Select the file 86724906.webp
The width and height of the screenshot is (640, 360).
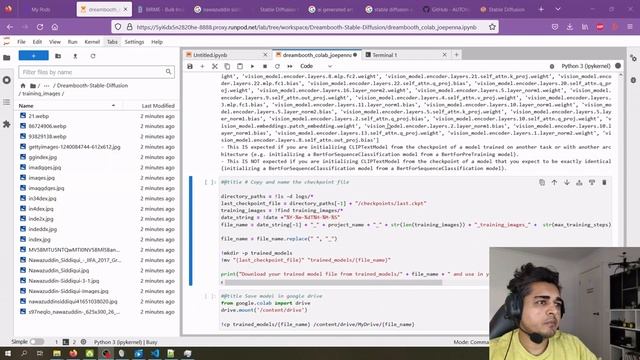tap(47, 126)
